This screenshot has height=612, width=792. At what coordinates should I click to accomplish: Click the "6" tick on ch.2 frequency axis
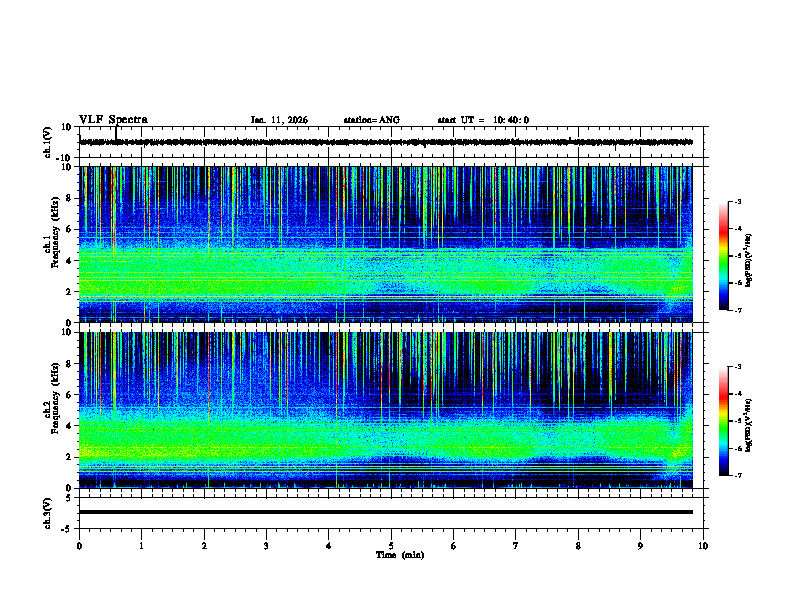pyautogui.click(x=69, y=395)
